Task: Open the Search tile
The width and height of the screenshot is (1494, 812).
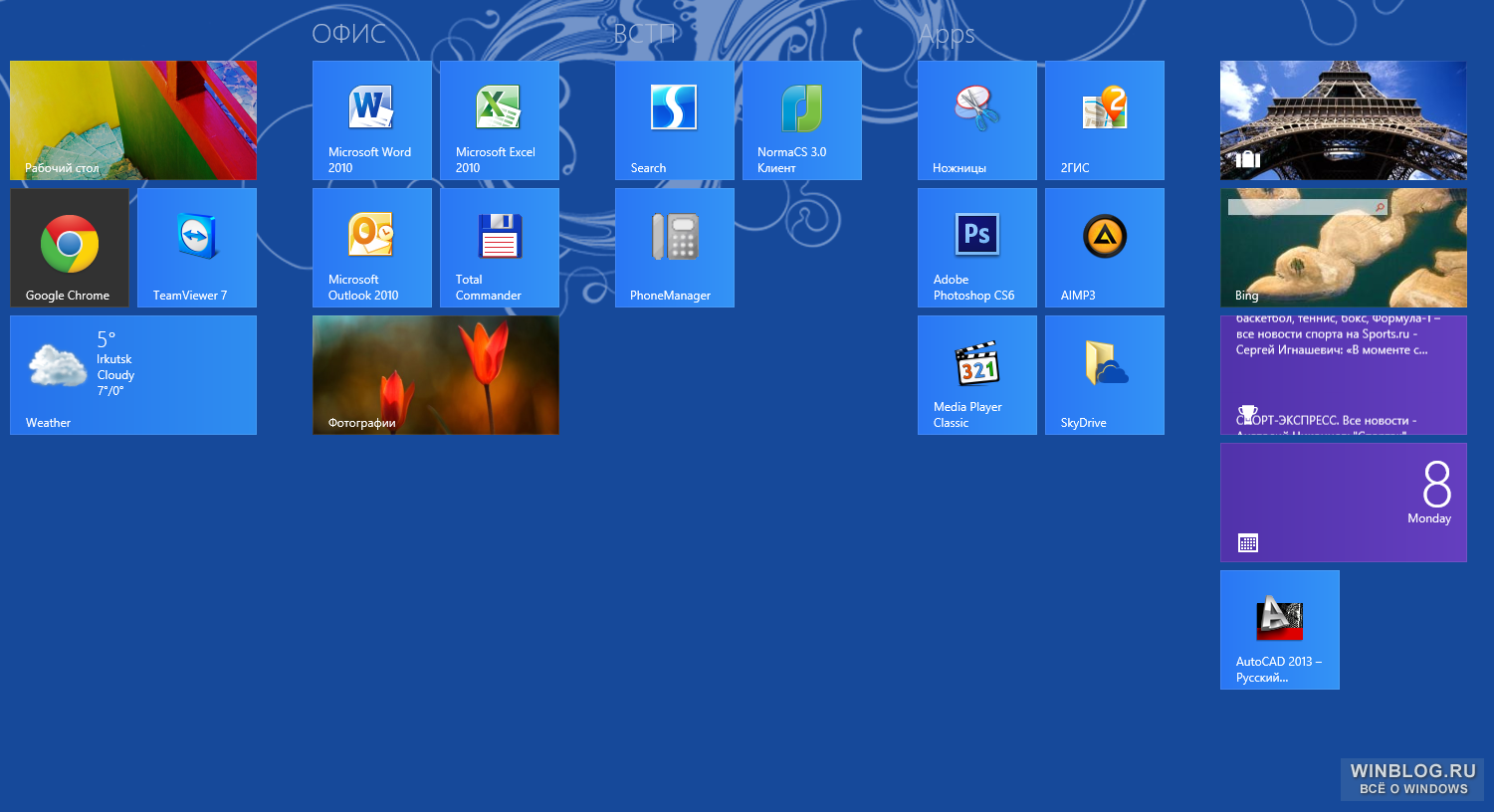Action: pyautogui.click(x=675, y=120)
